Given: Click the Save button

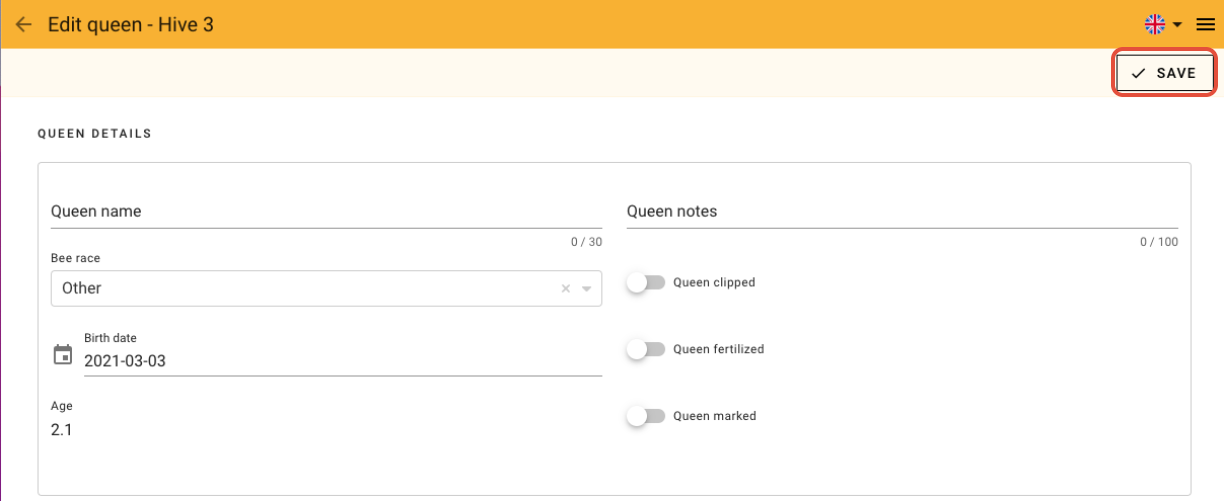Looking at the screenshot, I should [1164, 73].
